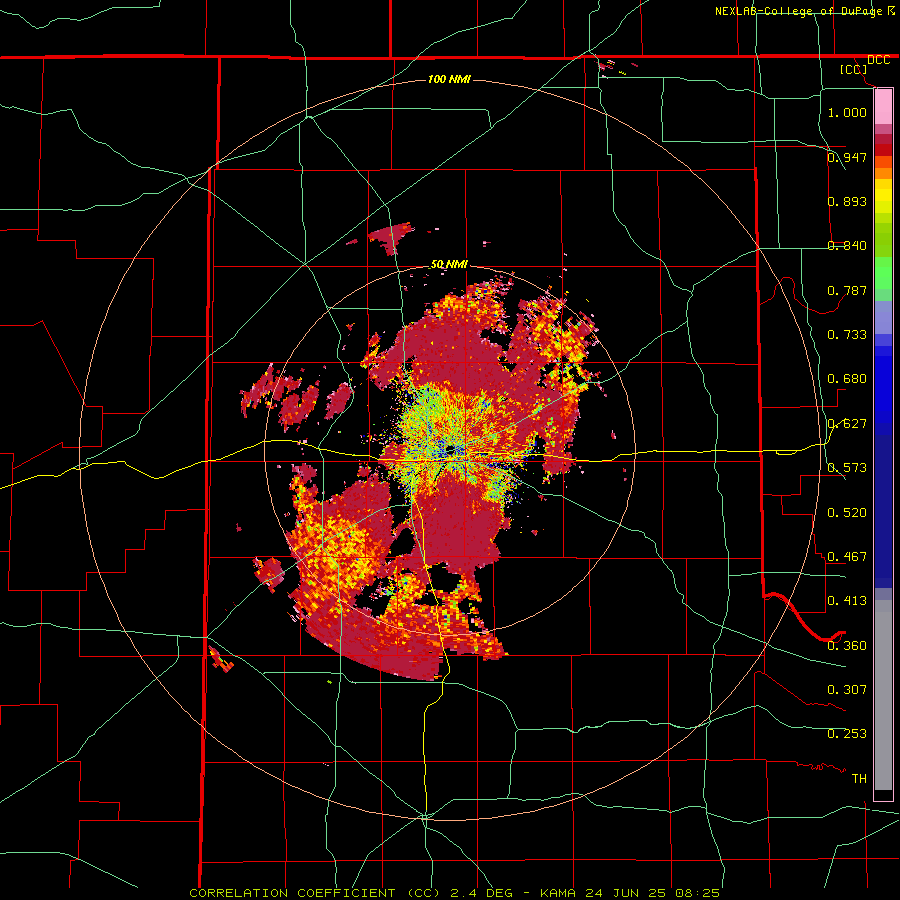Click the 100 NMI range ring label
The height and width of the screenshot is (900, 900).
click(x=449, y=79)
